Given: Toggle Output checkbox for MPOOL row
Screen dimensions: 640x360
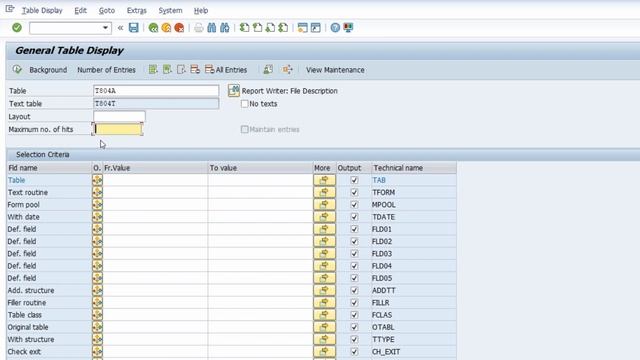Looking at the screenshot, I should pyautogui.click(x=354, y=204).
